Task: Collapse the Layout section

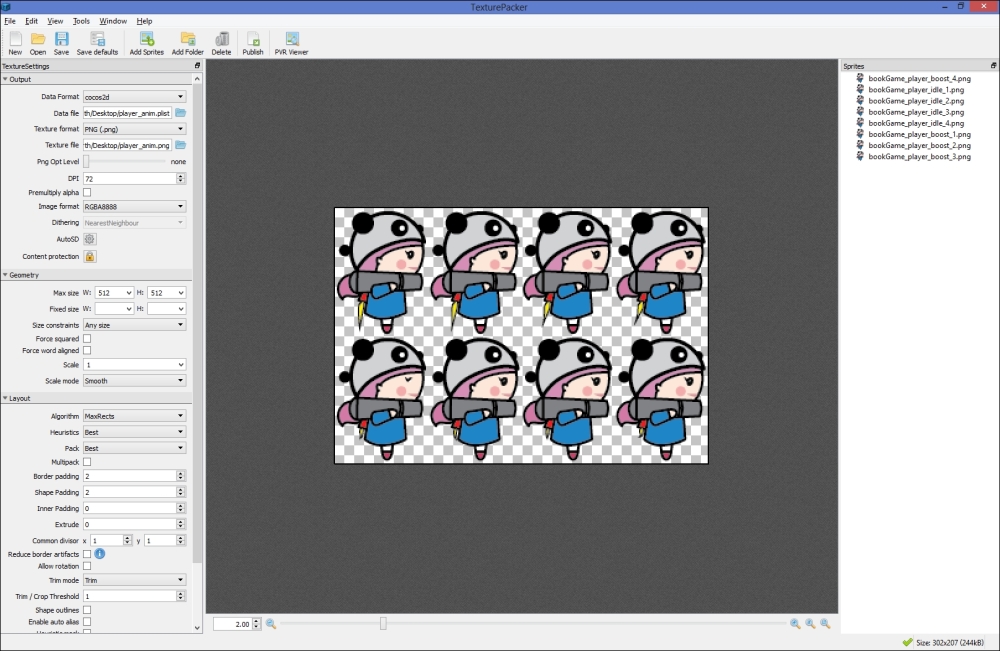Action: (x=5, y=398)
